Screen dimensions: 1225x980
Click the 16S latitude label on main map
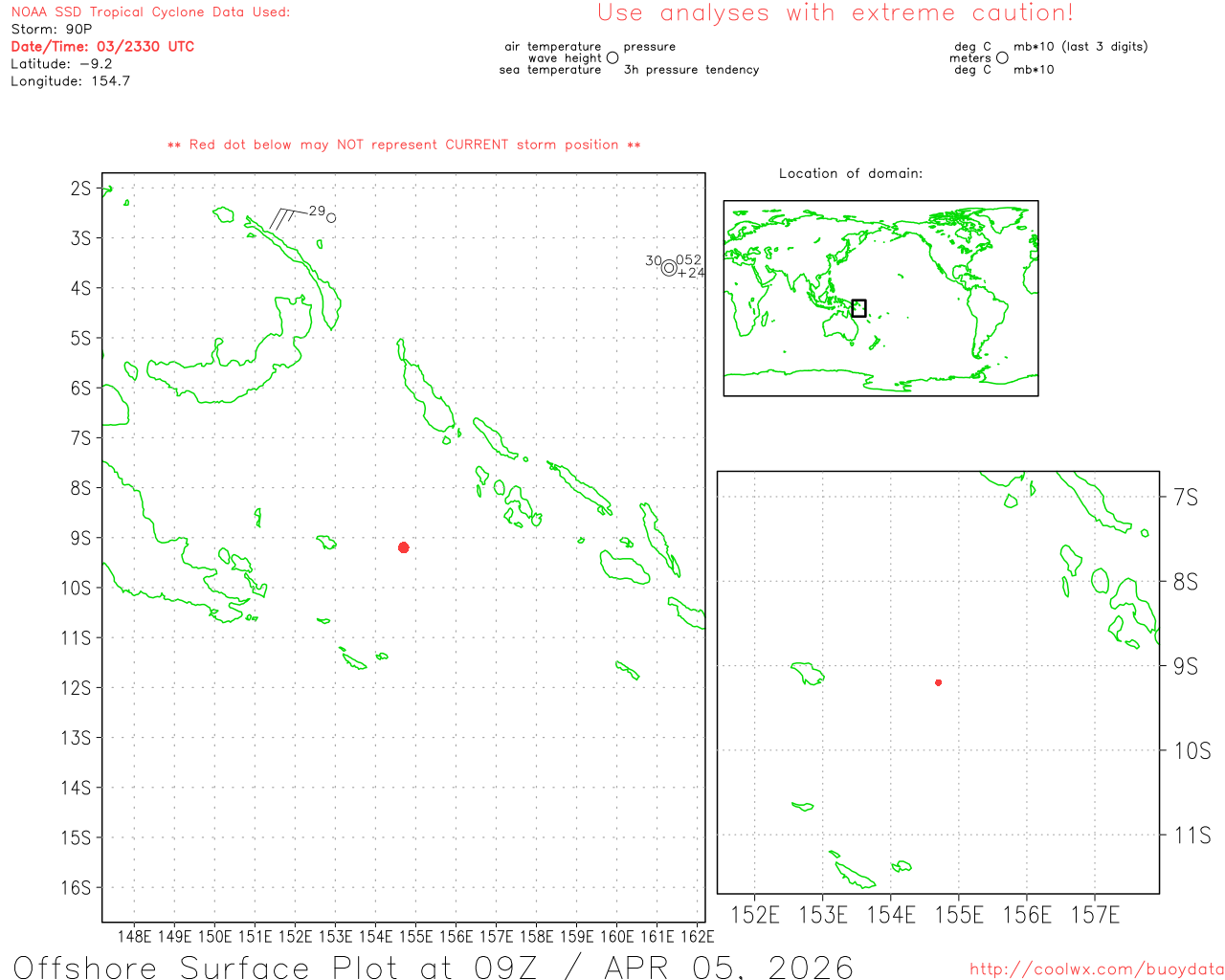(76, 887)
